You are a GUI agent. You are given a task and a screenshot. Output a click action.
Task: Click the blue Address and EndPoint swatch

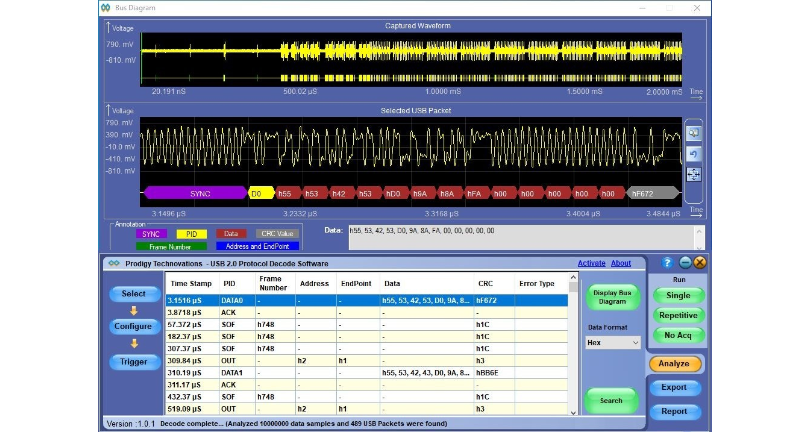coord(257,246)
